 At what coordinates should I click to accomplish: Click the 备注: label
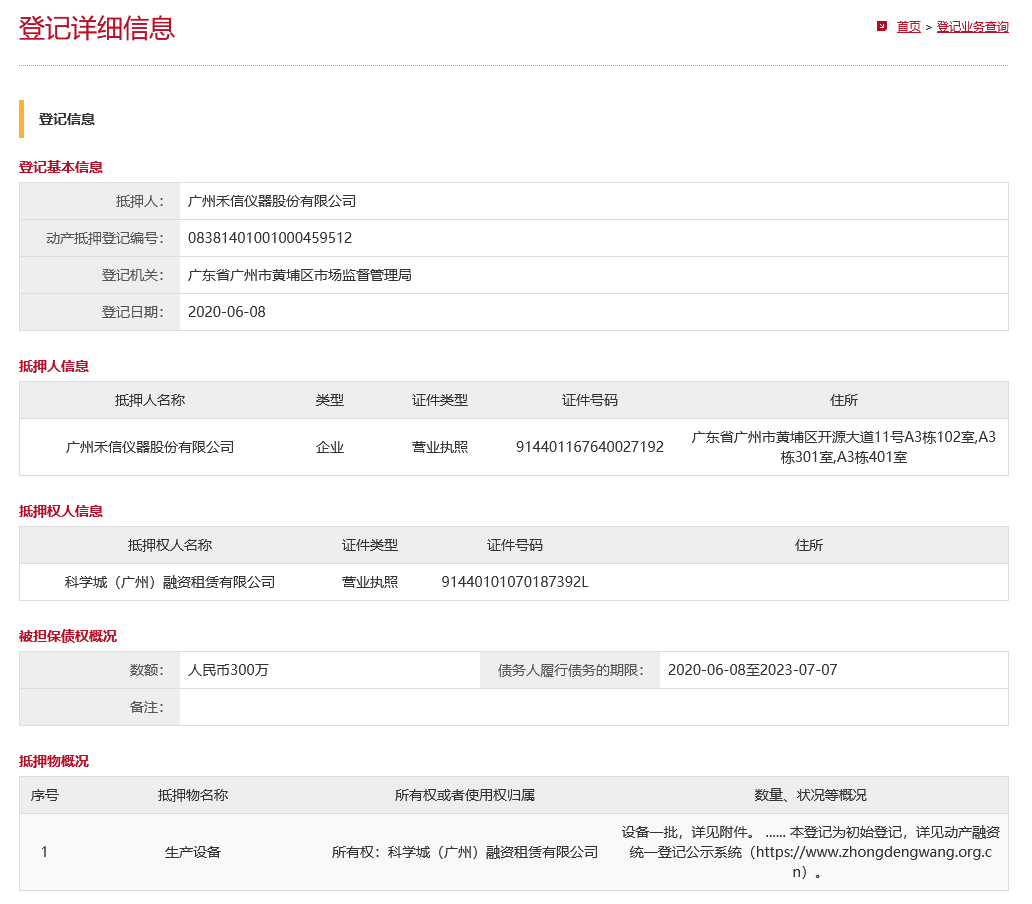point(146,707)
